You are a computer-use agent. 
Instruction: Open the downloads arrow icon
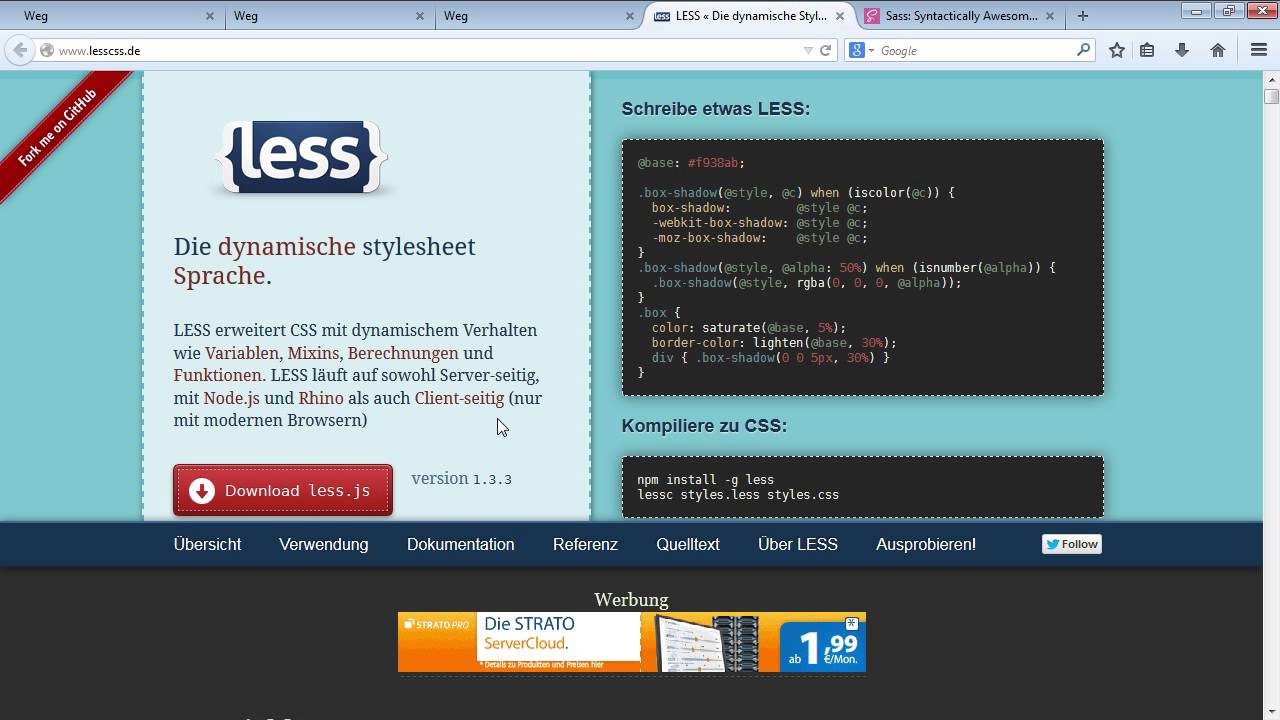tap(1182, 50)
